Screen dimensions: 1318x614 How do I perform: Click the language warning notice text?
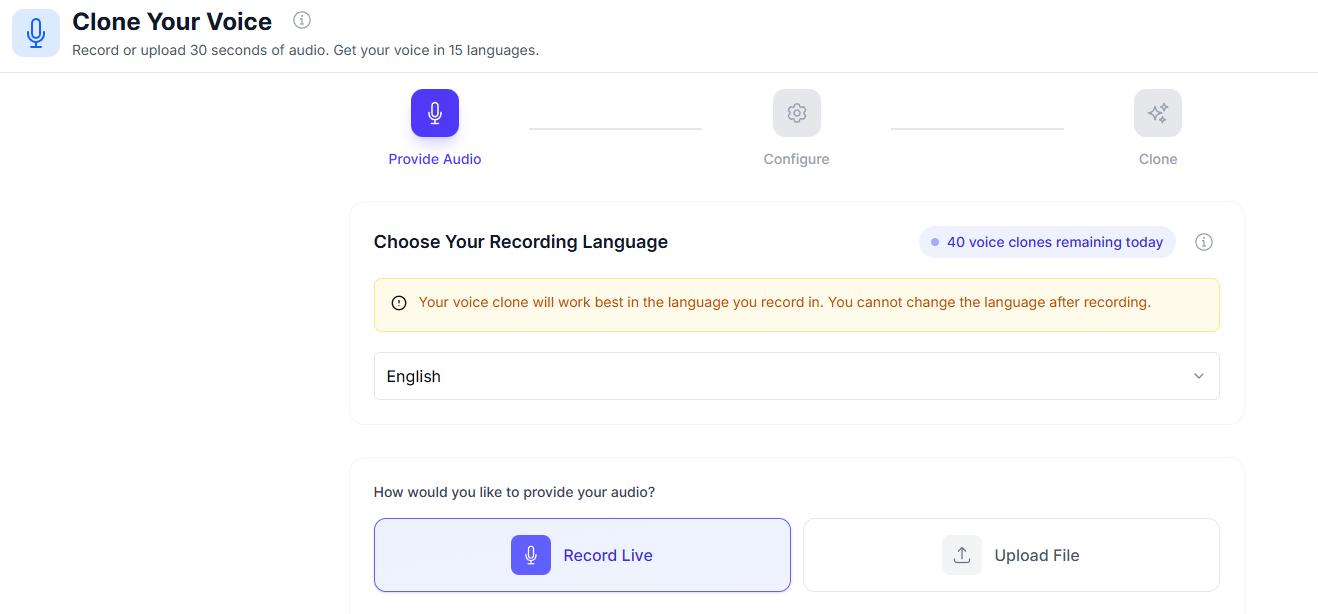[x=784, y=302]
